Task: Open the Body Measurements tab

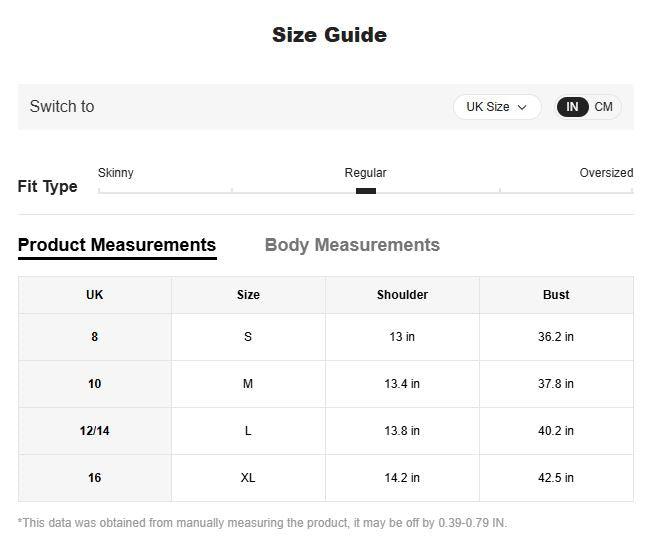Action: coord(352,245)
